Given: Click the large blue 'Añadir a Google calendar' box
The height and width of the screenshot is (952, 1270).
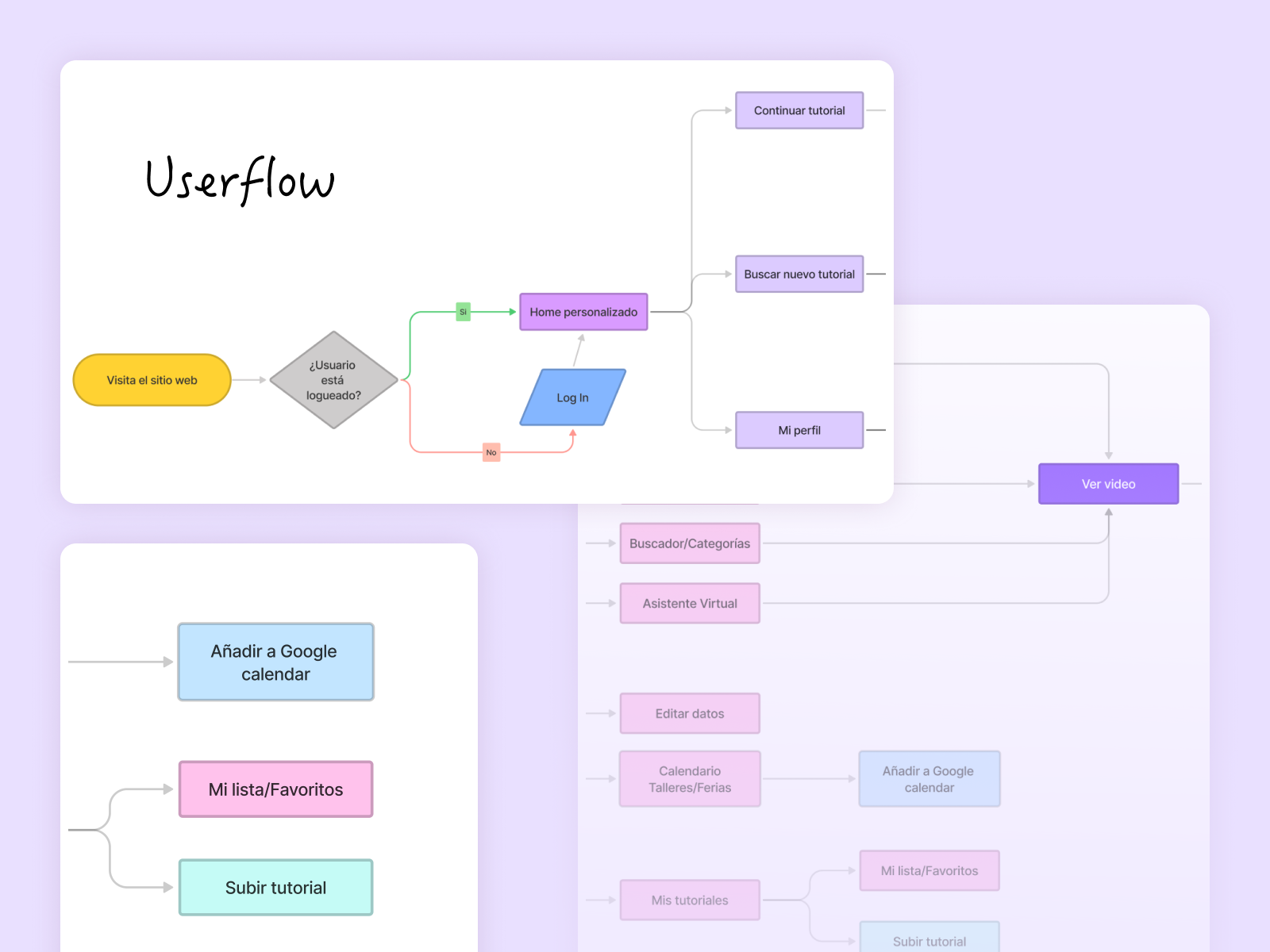Looking at the screenshot, I should [275, 662].
